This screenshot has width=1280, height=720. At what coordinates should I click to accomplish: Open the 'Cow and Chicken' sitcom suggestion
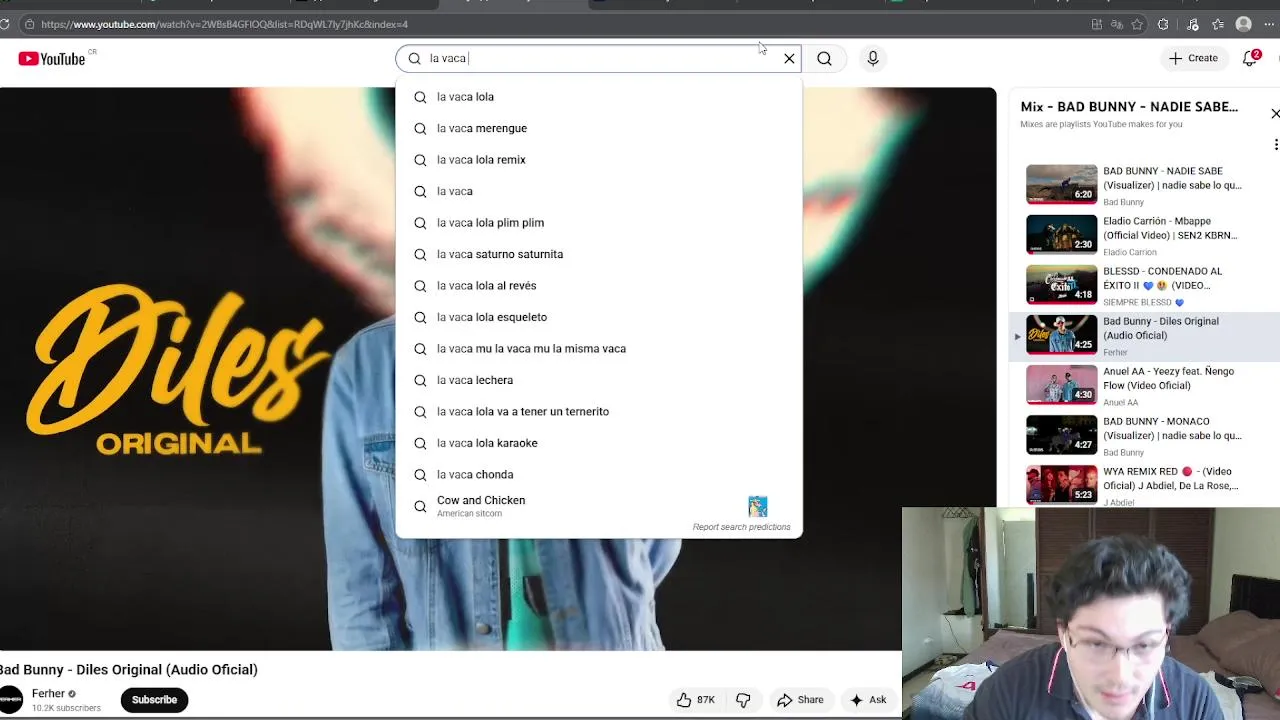click(599, 506)
